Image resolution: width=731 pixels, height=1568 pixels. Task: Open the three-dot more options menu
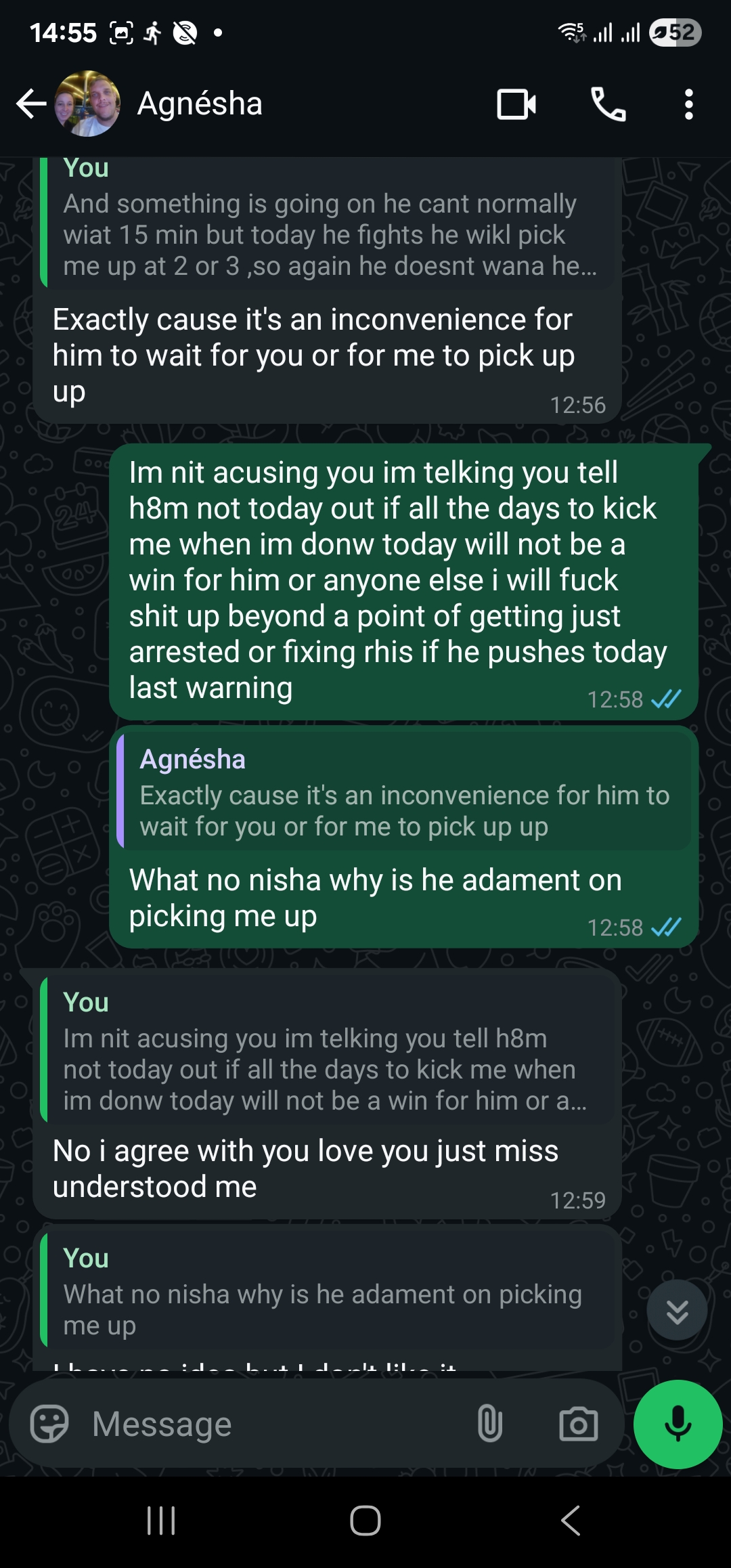tap(688, 104)
